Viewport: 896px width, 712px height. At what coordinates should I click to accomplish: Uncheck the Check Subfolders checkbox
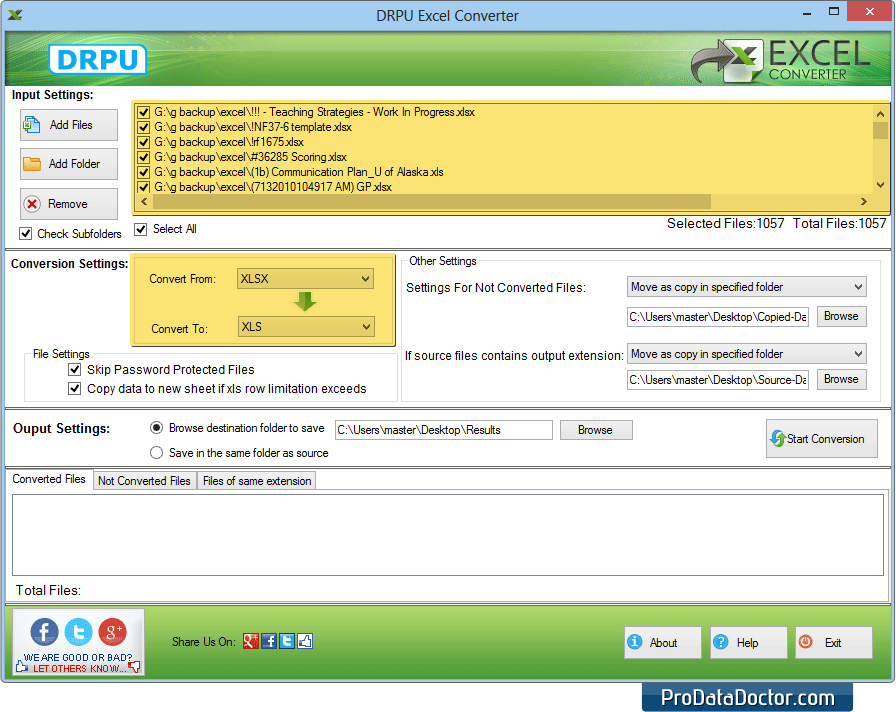(24, 234)
